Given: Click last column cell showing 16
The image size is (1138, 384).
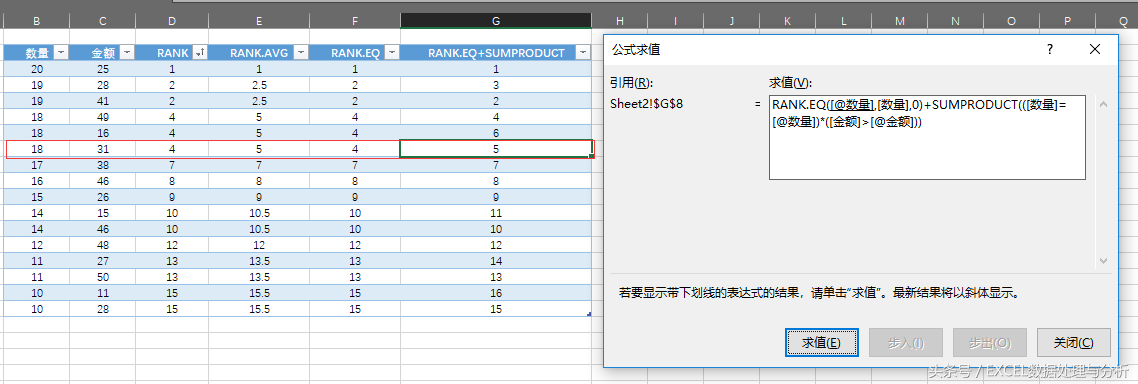Looking at the screenshot, I should coord(496,293).
